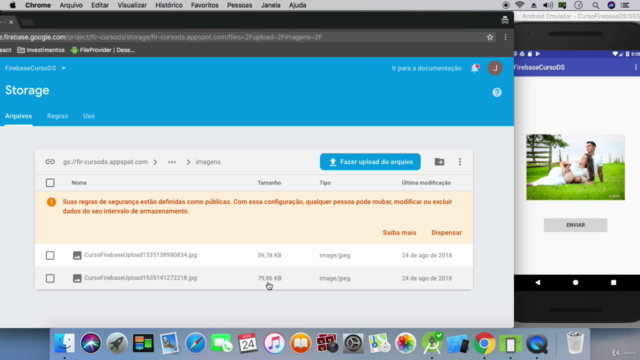Image resolution: width=640 pixels, height=360 pixels.
Task: Expand the FirebaseCursoDS project dropdown
Action: (35, 68)
